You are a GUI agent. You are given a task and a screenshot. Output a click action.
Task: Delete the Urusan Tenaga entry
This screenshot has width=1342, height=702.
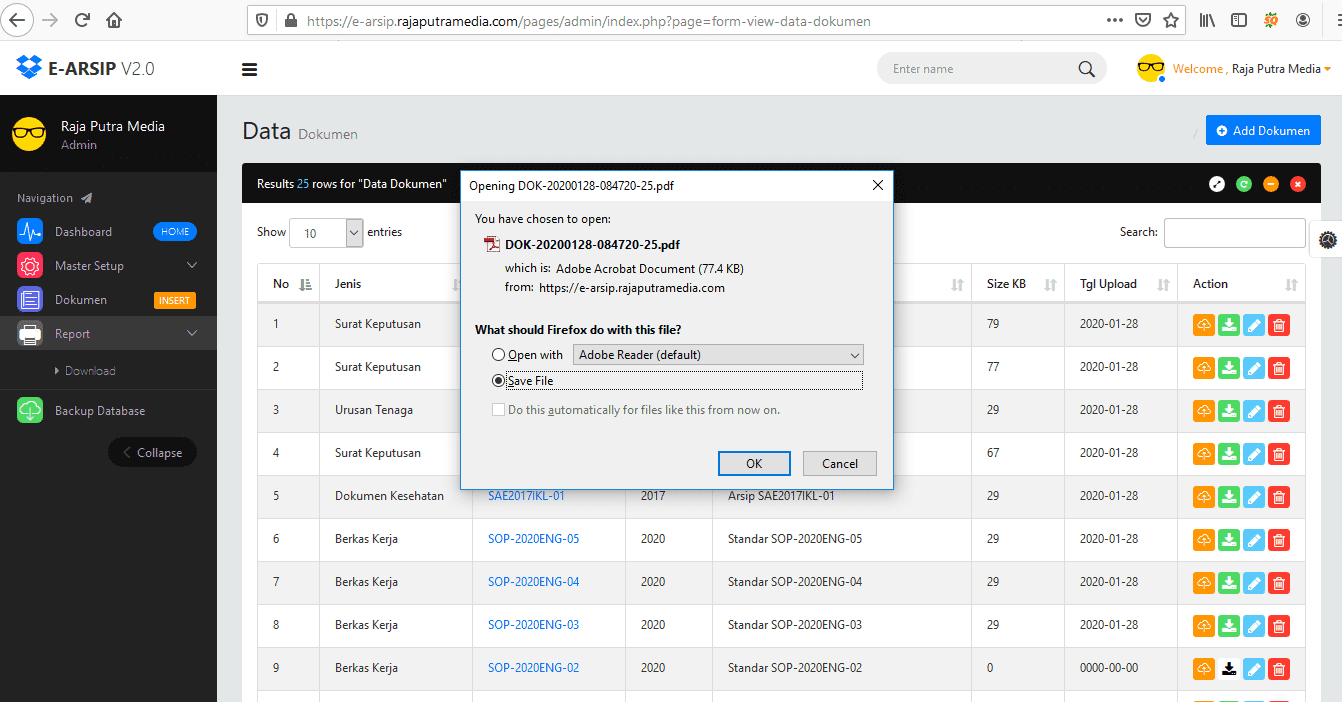(1279, 410)
